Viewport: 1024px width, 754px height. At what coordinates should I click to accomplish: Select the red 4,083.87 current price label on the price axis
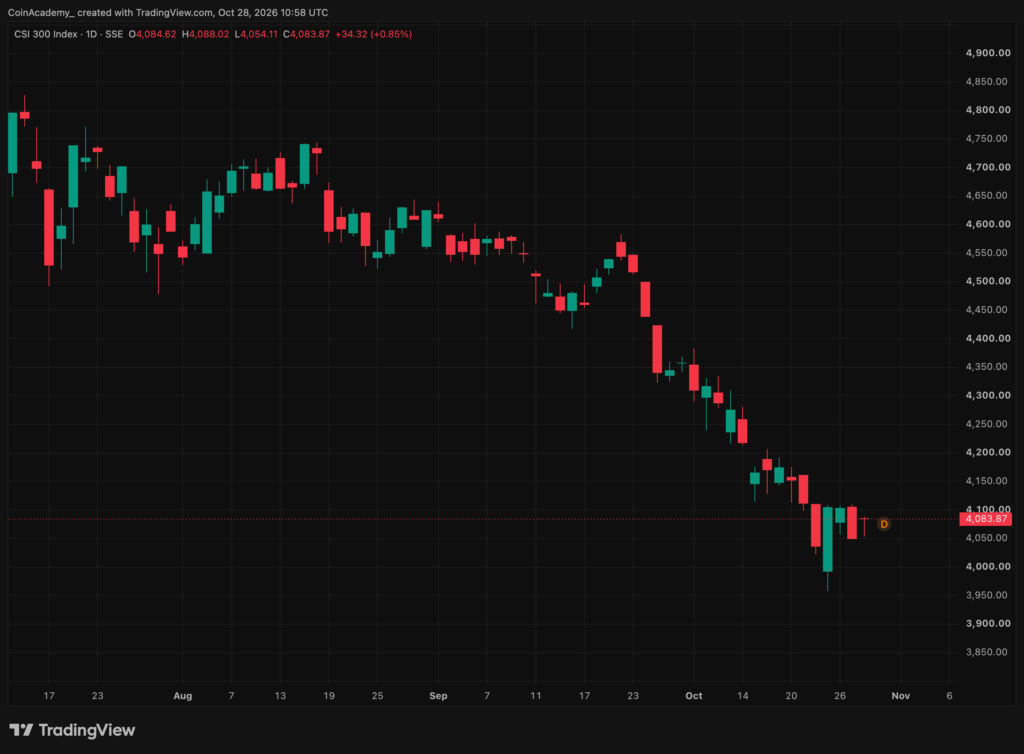(985, 519)
